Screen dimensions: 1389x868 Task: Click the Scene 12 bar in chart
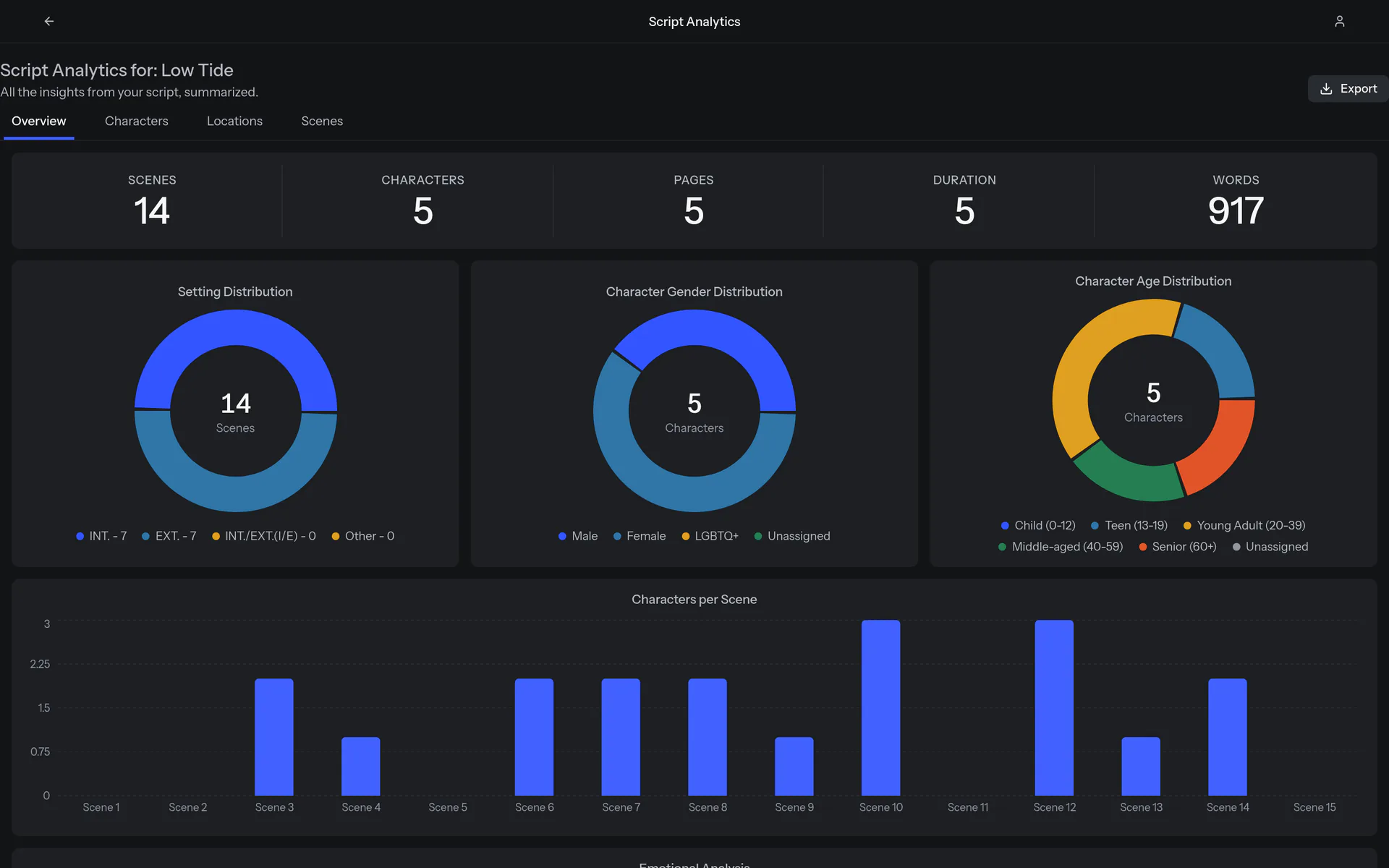tap(1054, 707)
